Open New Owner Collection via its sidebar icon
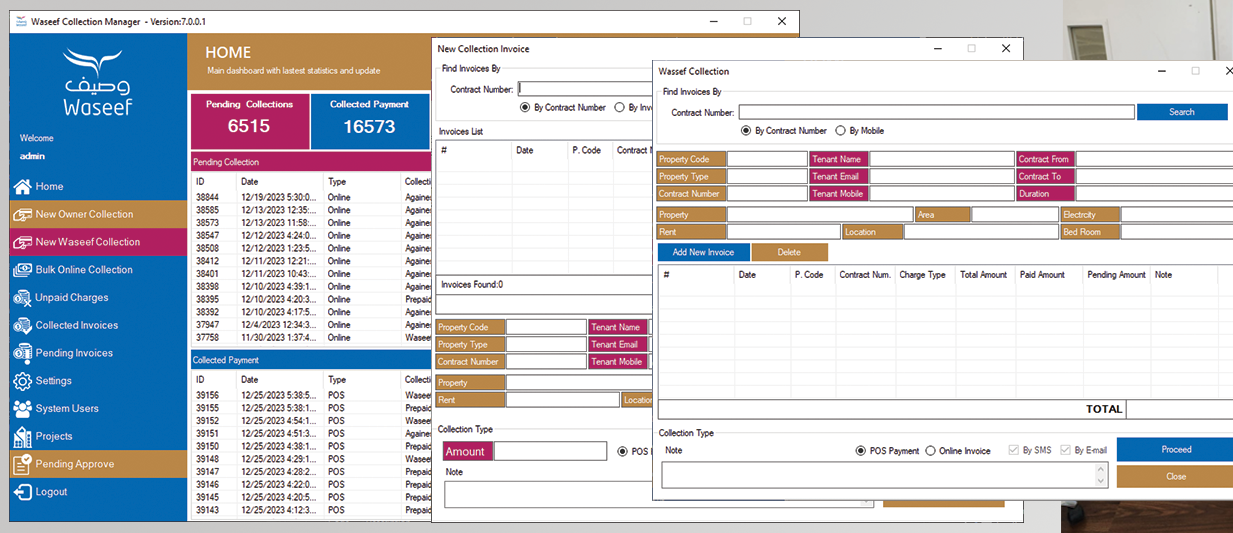Screen dimensions: 1233x533 tap(21, 214)
